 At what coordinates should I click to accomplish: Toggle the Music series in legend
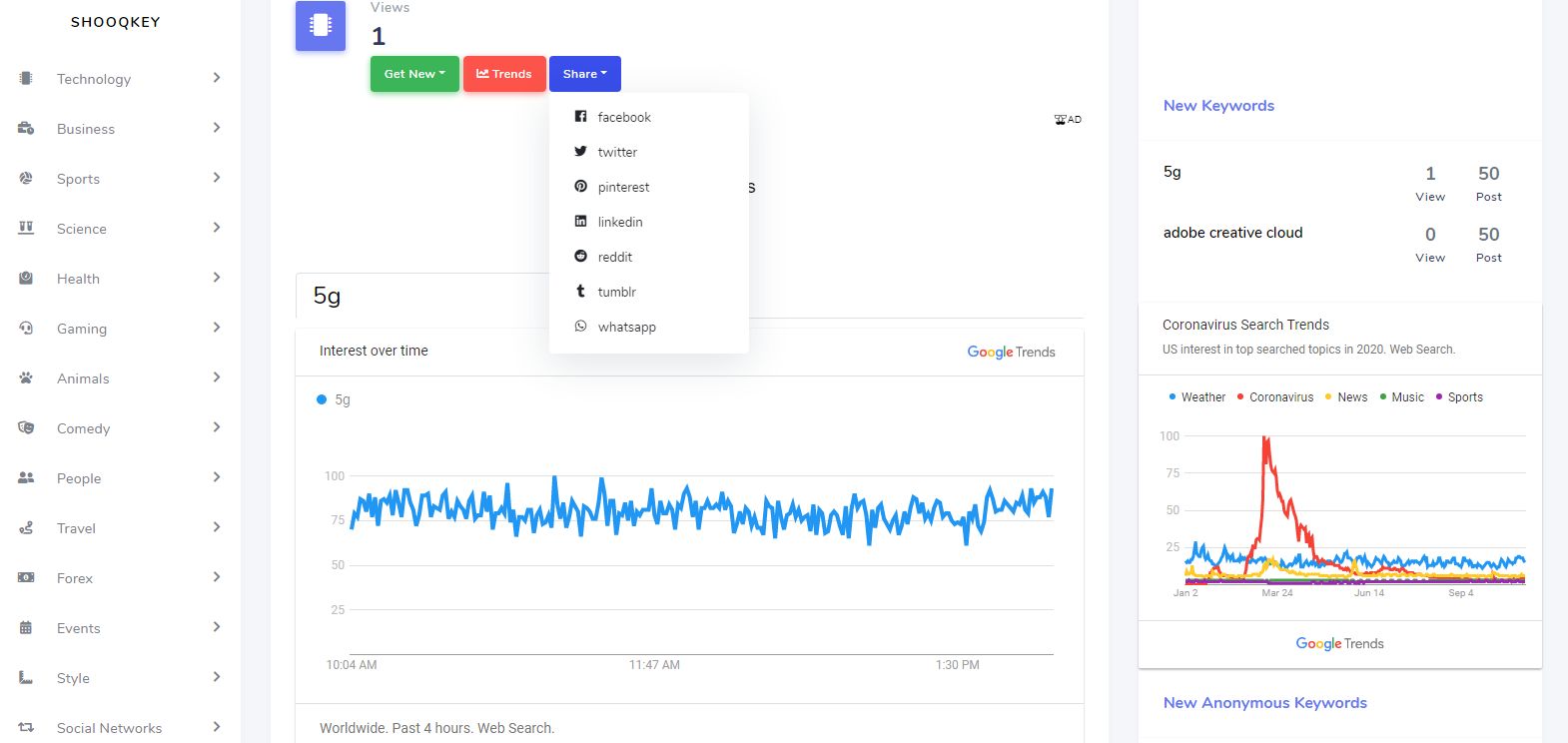[x=1401, y=396]
